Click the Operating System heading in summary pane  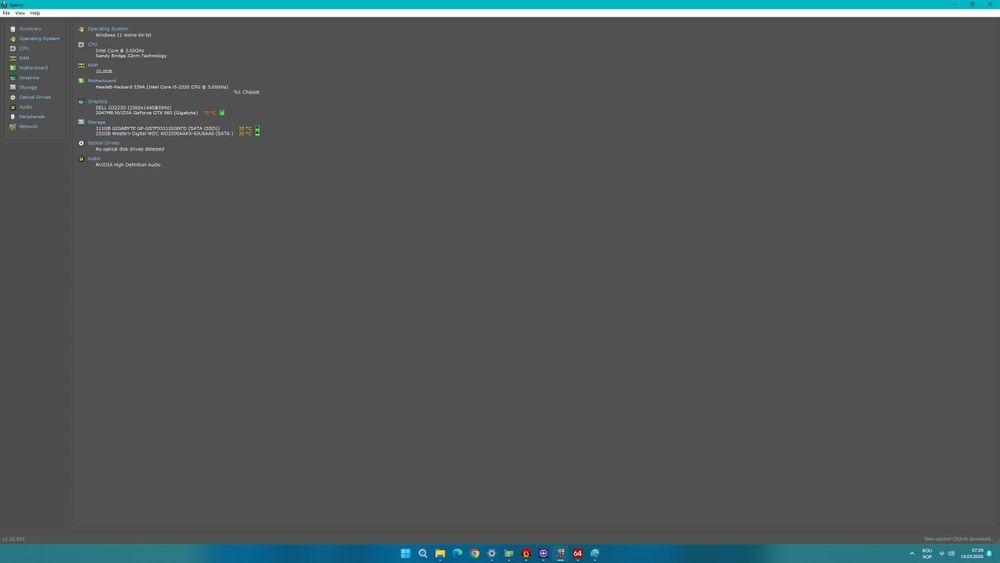tap(108, 29)
